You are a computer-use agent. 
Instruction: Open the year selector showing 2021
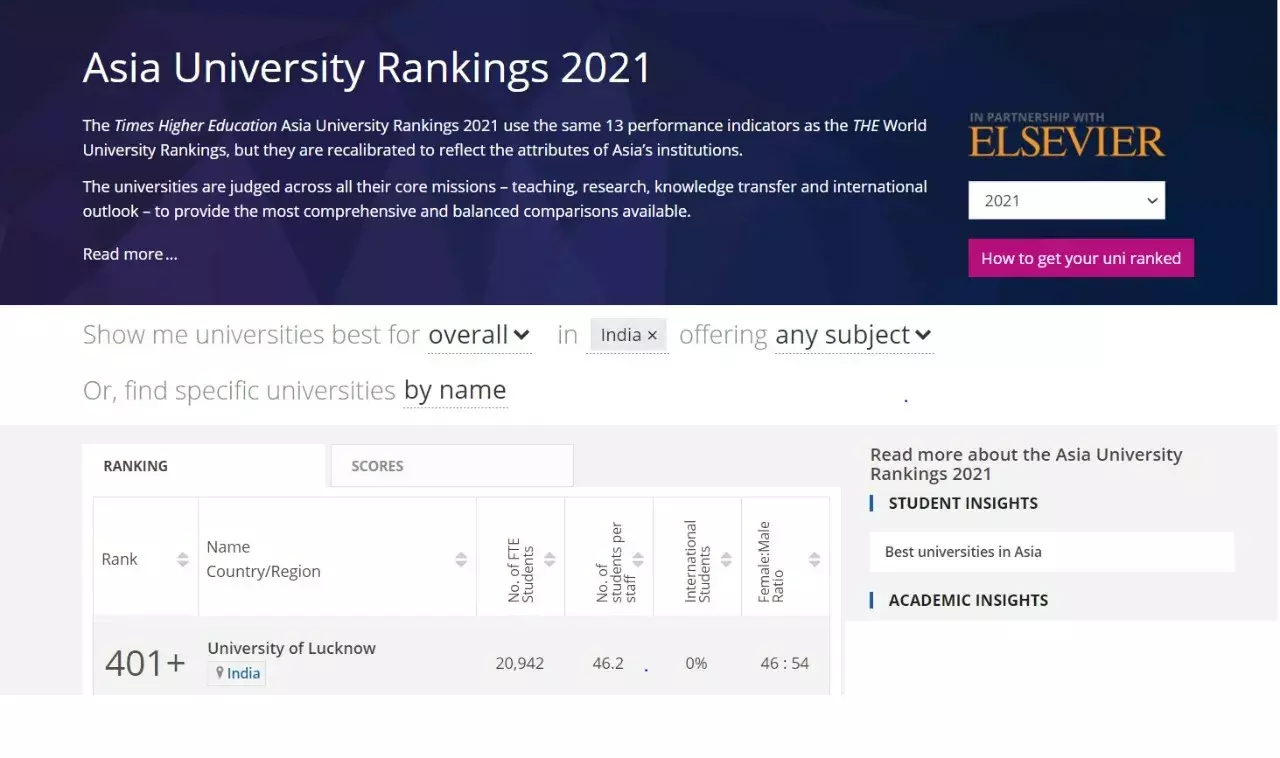(x=1066, y=200)
